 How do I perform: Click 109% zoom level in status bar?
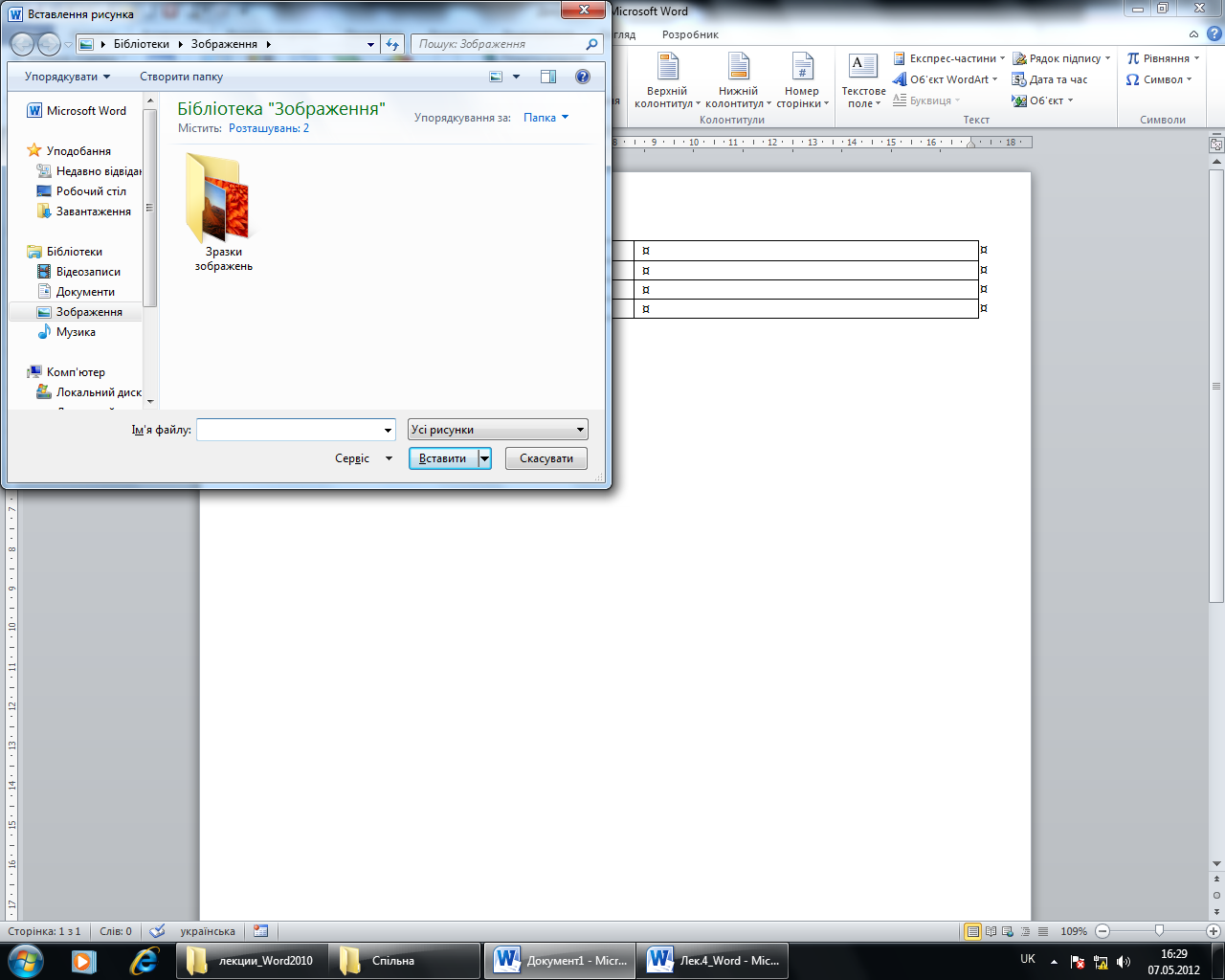1074,931
